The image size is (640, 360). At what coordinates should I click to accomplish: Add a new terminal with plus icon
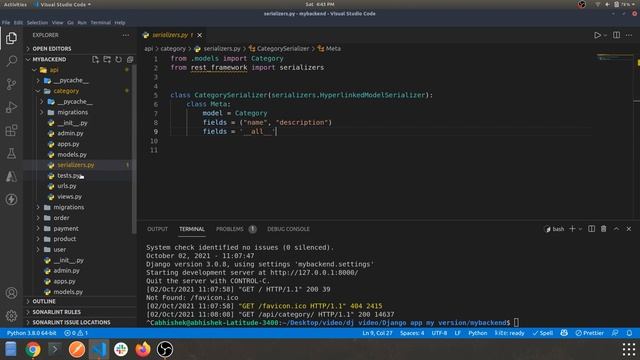pos(572,229)
